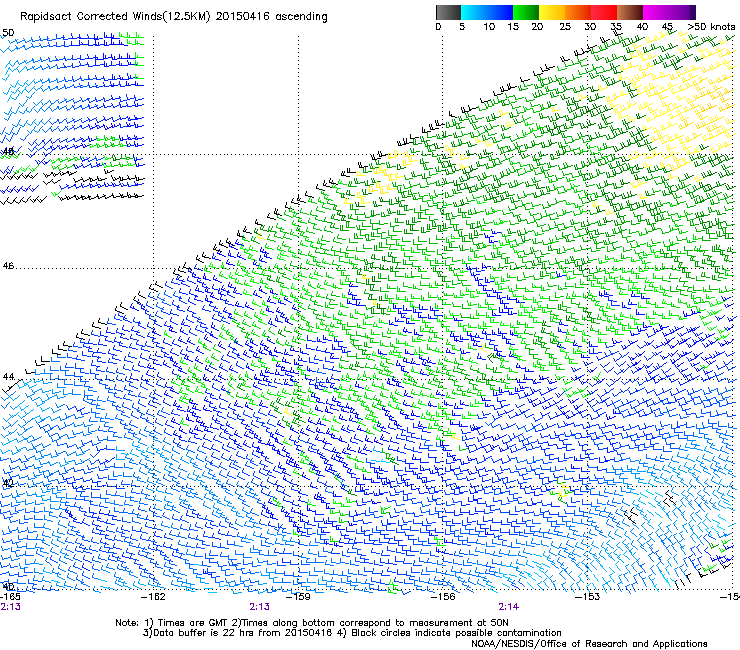Click the latitude label 46
This screenshot has width=740, height=650.
(8, 266)
